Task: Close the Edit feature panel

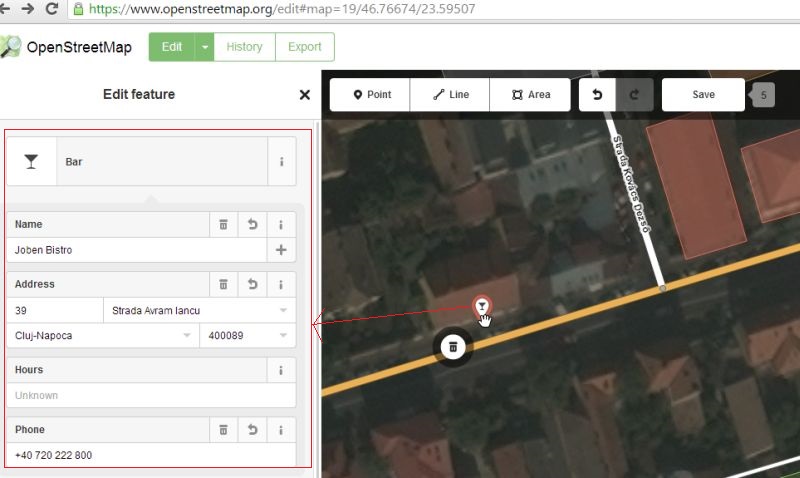Action: click(x=305, y=94)
